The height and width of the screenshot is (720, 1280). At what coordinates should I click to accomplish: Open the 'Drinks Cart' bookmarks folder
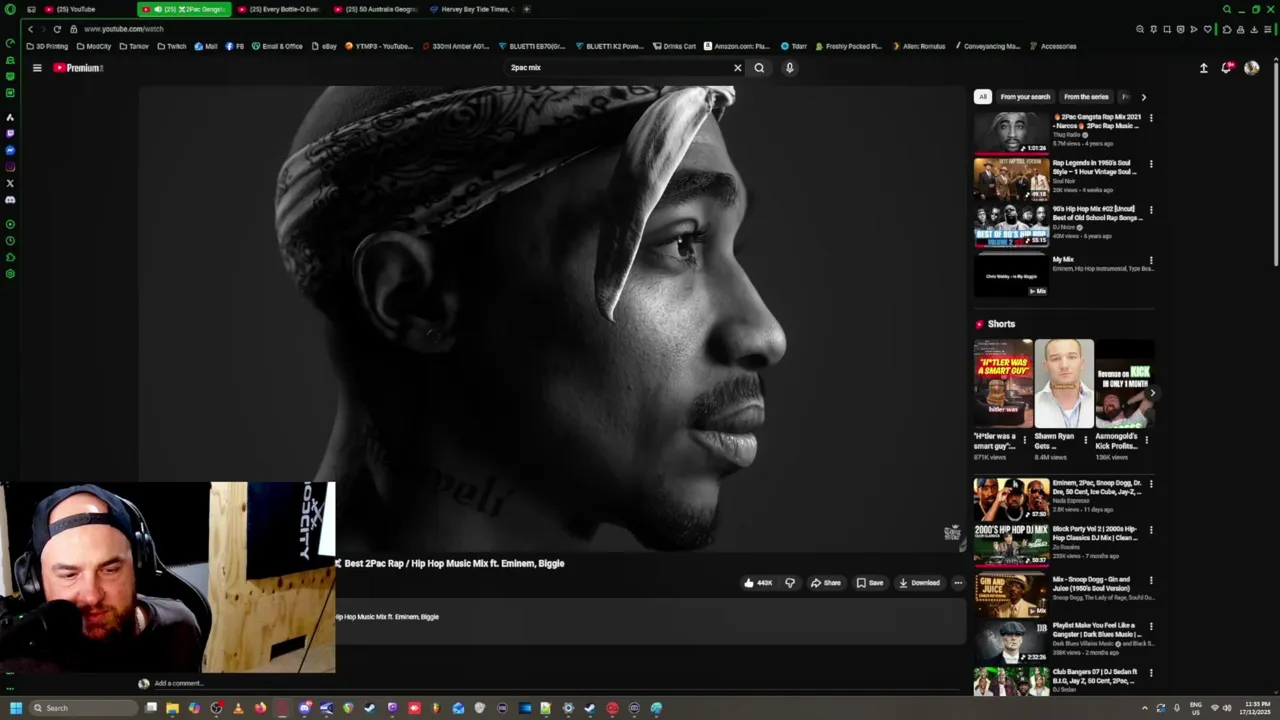[x=674, y=46]
